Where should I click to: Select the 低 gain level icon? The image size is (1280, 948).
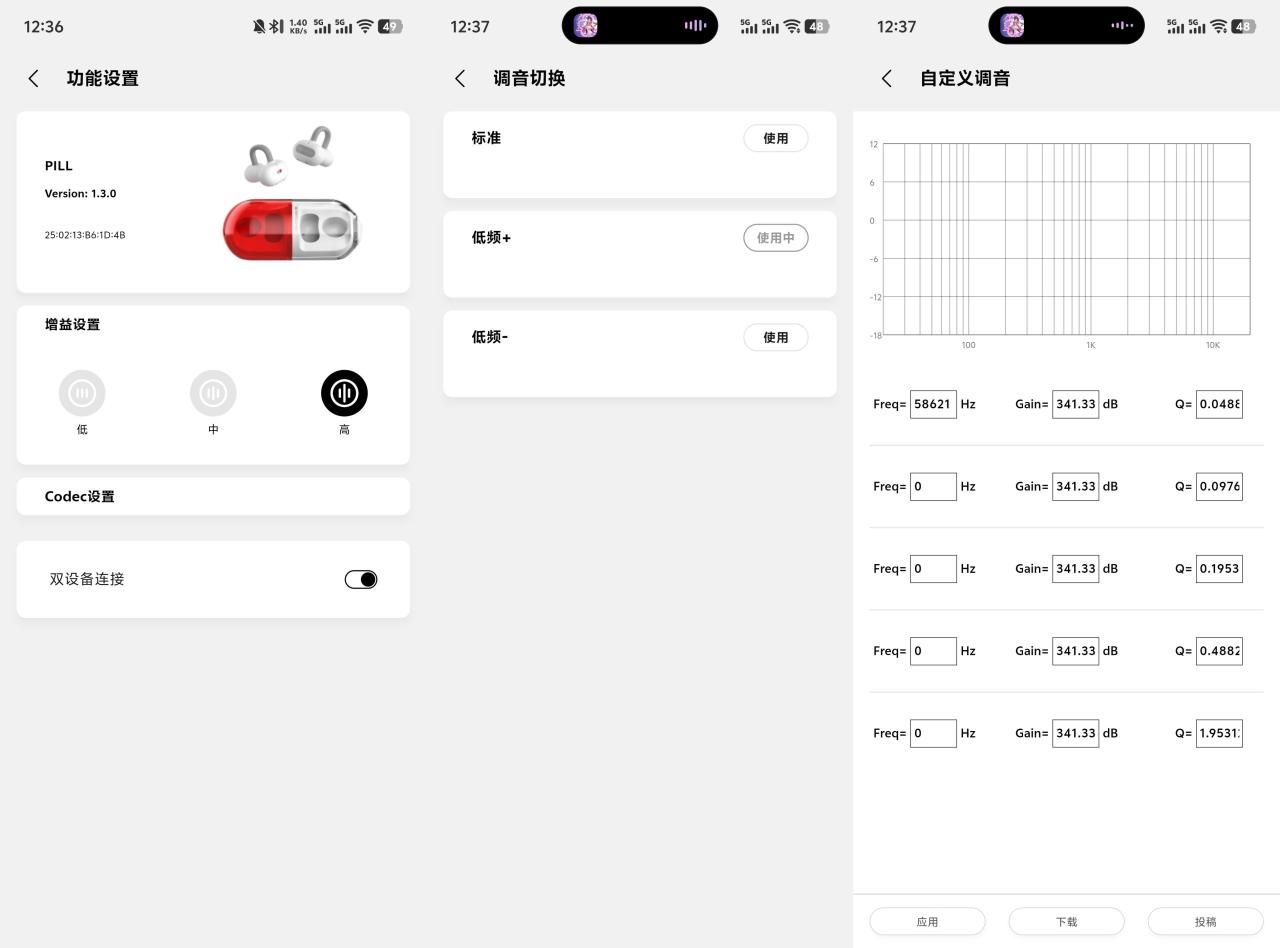82,393
